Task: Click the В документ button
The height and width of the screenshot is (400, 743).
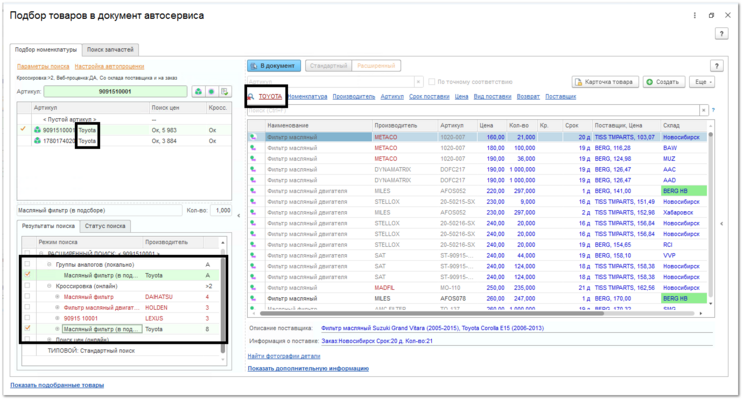Action: point(273,66)
